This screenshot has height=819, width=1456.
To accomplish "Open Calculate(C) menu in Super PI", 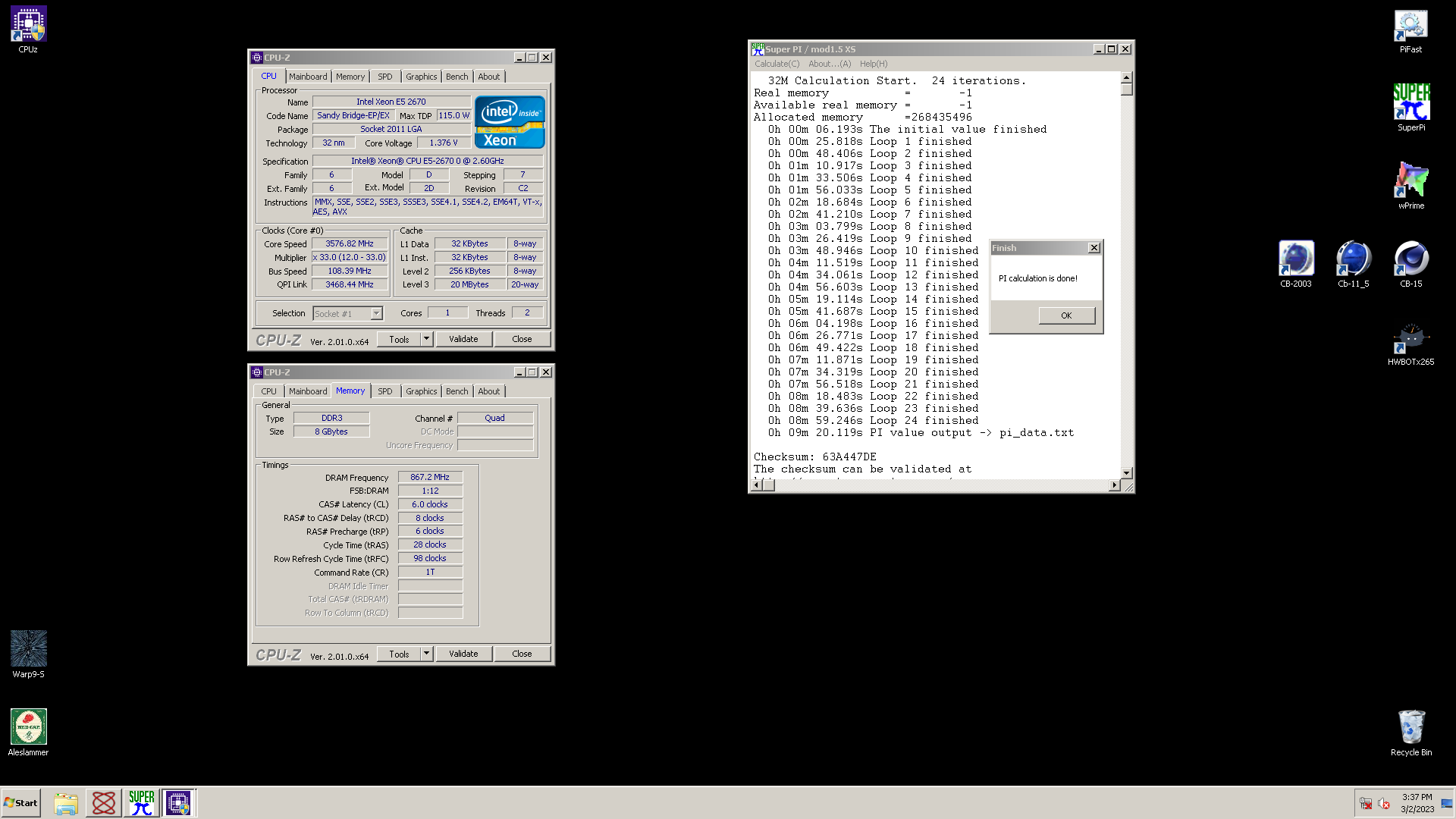I will pyautogui.click(x=777, y=64).
